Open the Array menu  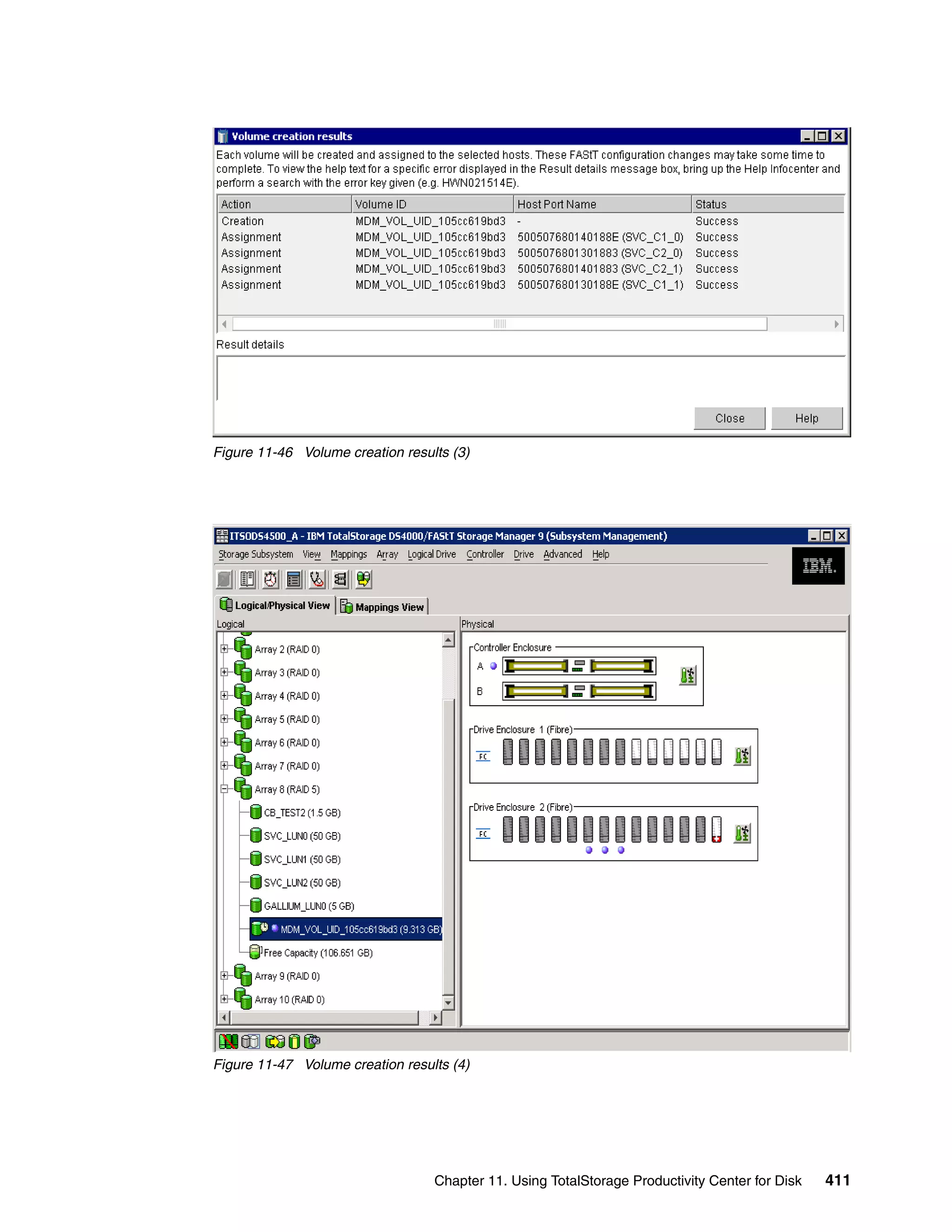[387, 555]
